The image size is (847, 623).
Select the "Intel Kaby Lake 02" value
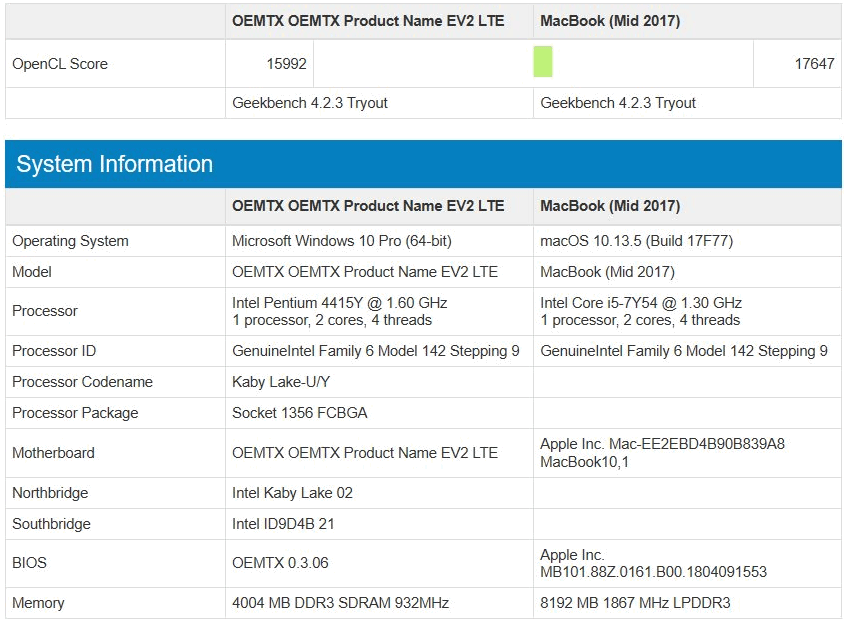coord(292,493)
